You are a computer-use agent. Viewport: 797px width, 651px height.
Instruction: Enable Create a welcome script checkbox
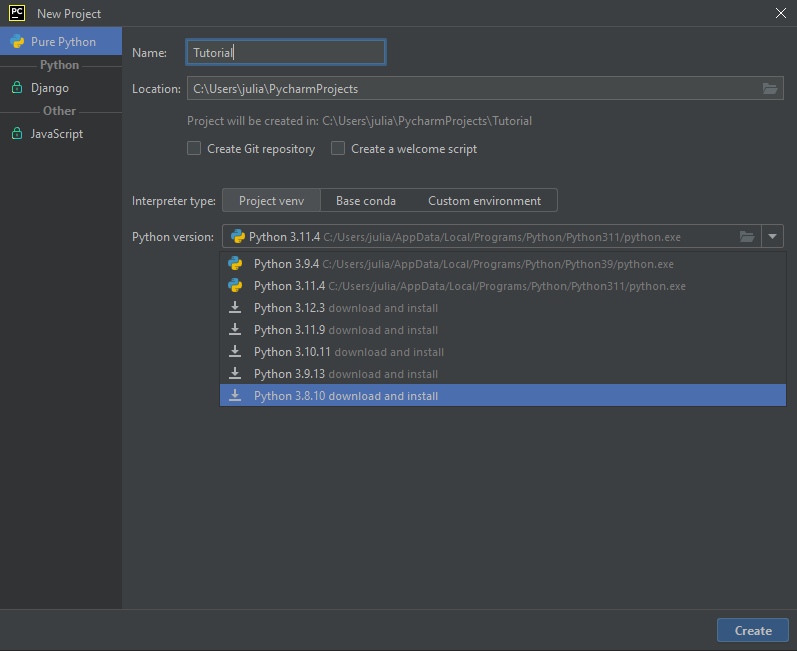coord(338,148)
